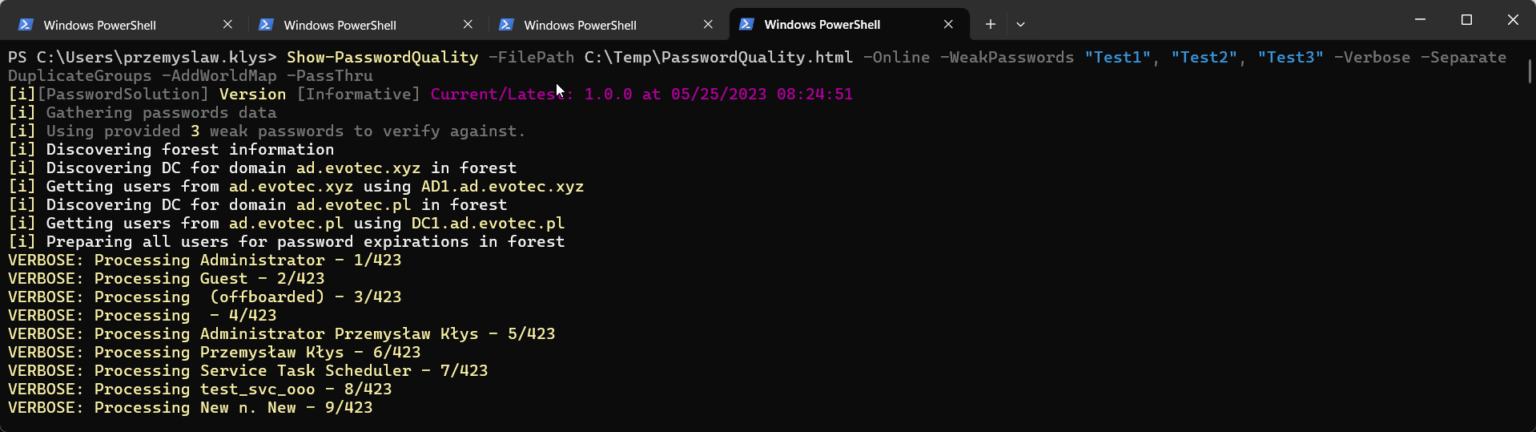This screenshot has height=432, width=1536.
Task: Close the first Windows PowerShell tab
Action: pyautogui.click(x=228, y=25)
